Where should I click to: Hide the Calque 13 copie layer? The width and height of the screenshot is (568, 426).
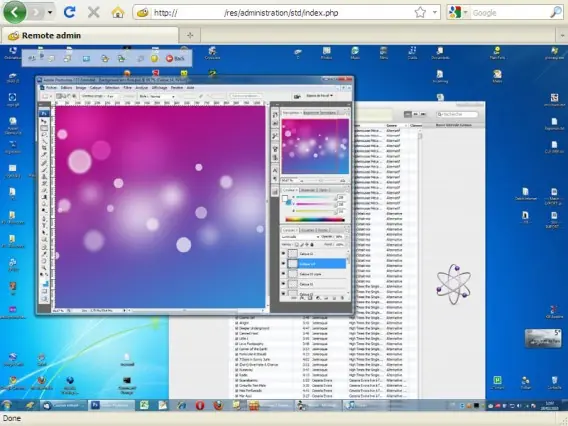coord(283,274)
